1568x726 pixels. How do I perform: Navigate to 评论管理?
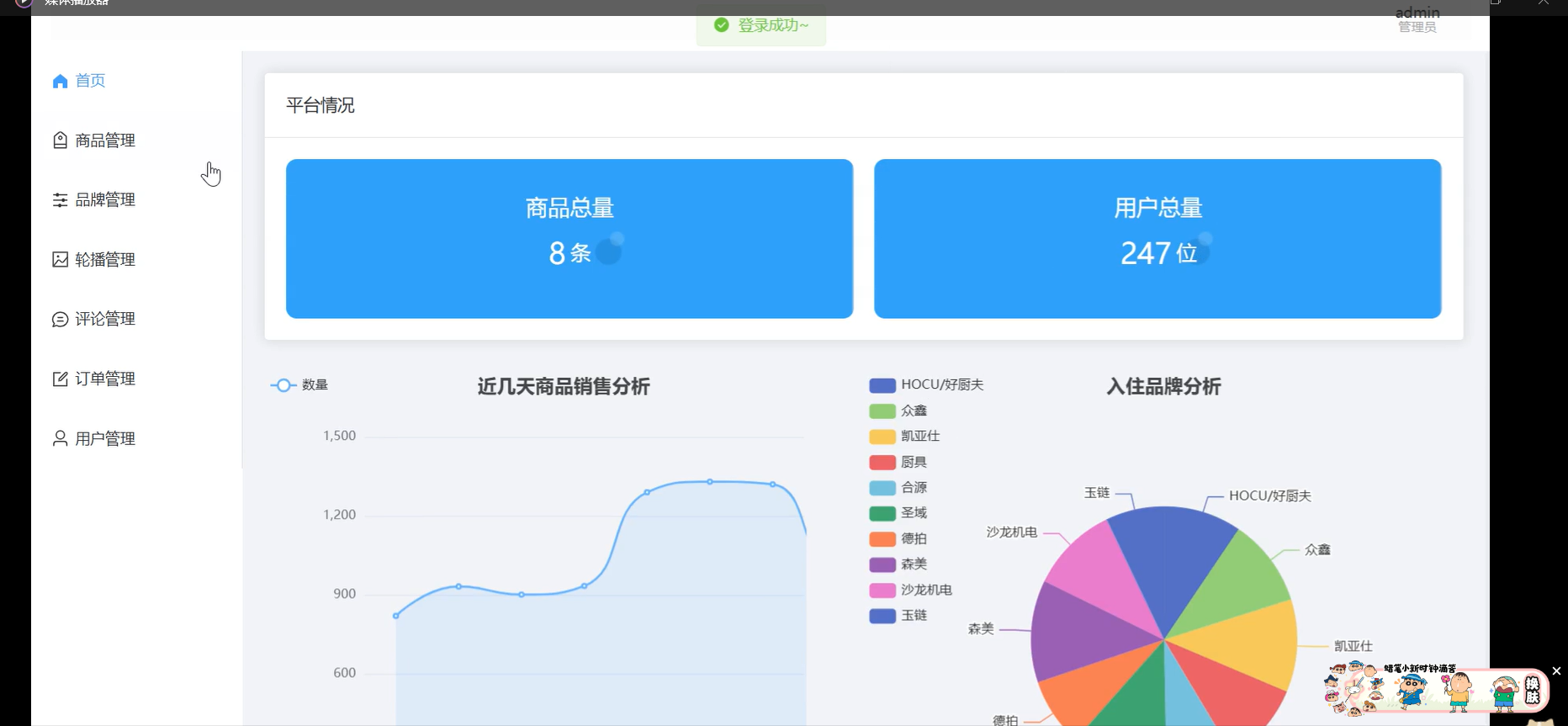click(x=136, y=319)
